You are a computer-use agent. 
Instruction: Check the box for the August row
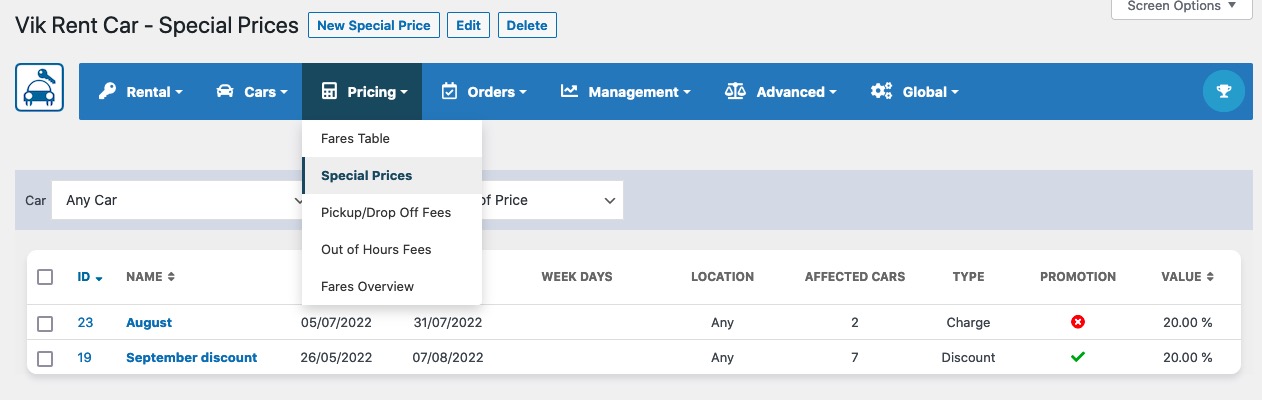[45, 323]
